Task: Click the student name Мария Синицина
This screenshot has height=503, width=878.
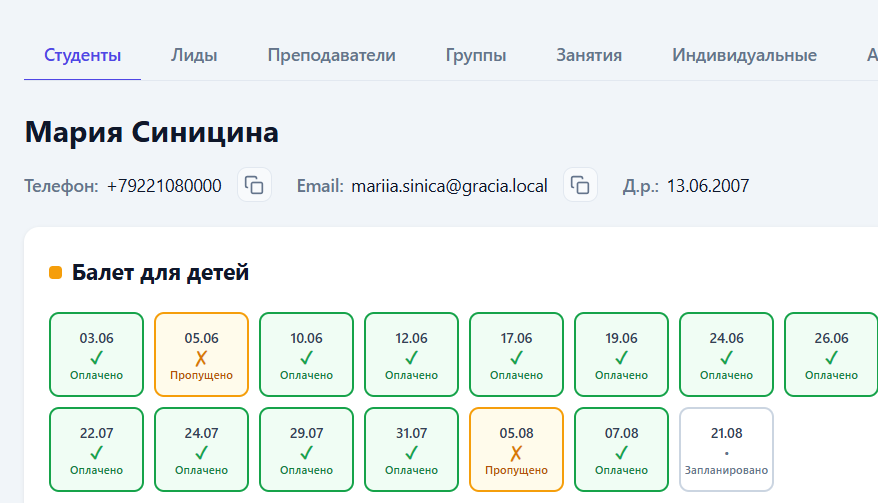Action: 152,133
